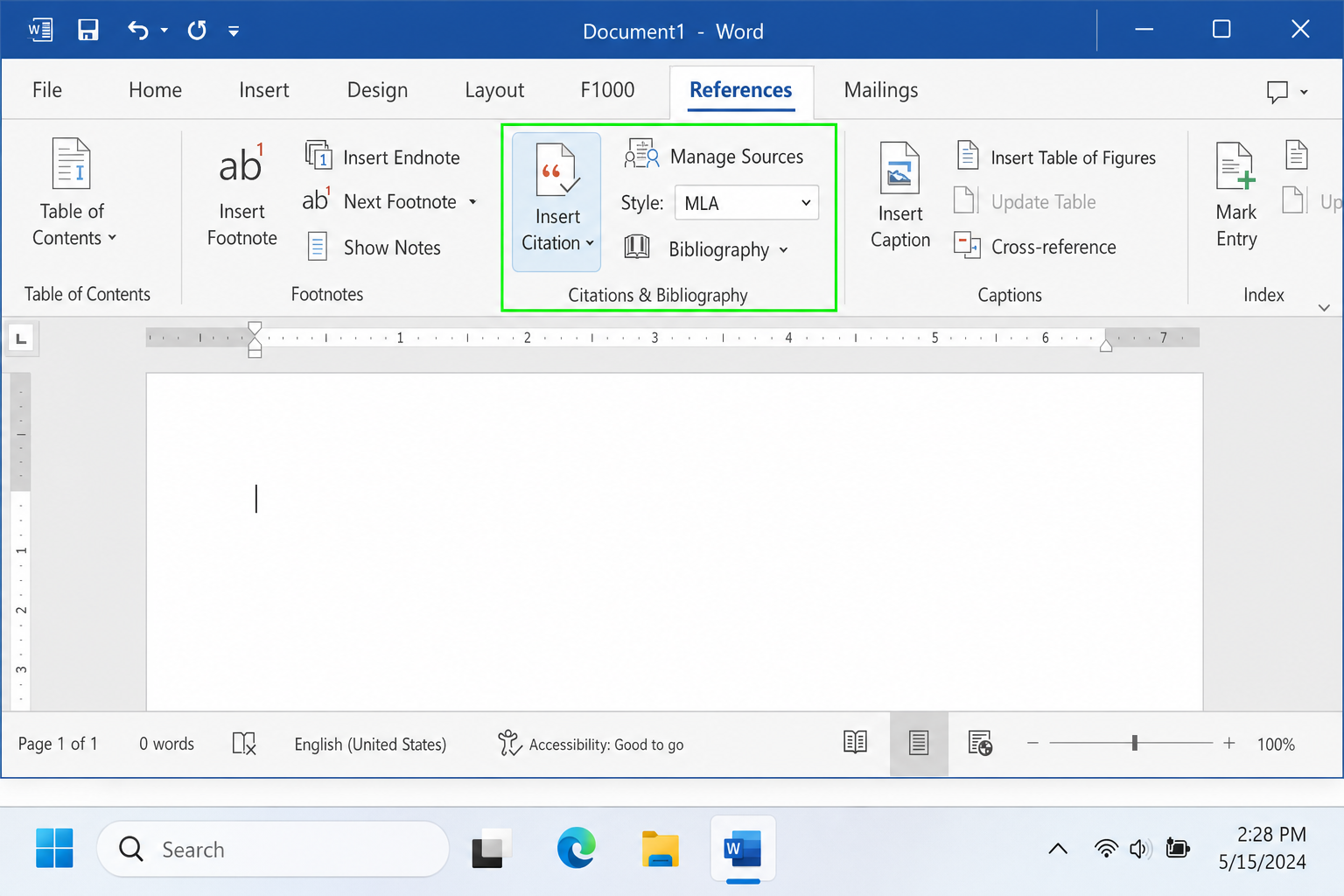This screenshot has width=1344, height=896.
Task: Click the Manage Sources icon
Action: (641, 154)
